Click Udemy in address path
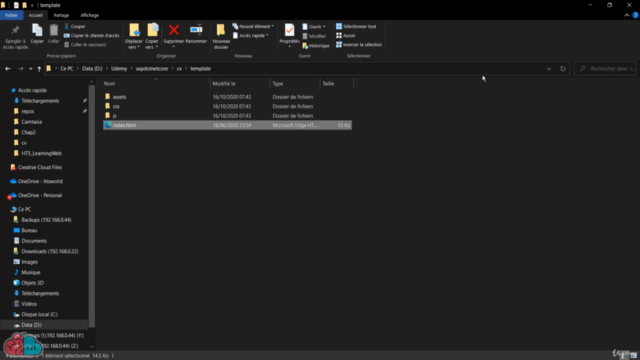Image resolution: width=640 pixels, height=360 pixels. [x=119, y=69]
